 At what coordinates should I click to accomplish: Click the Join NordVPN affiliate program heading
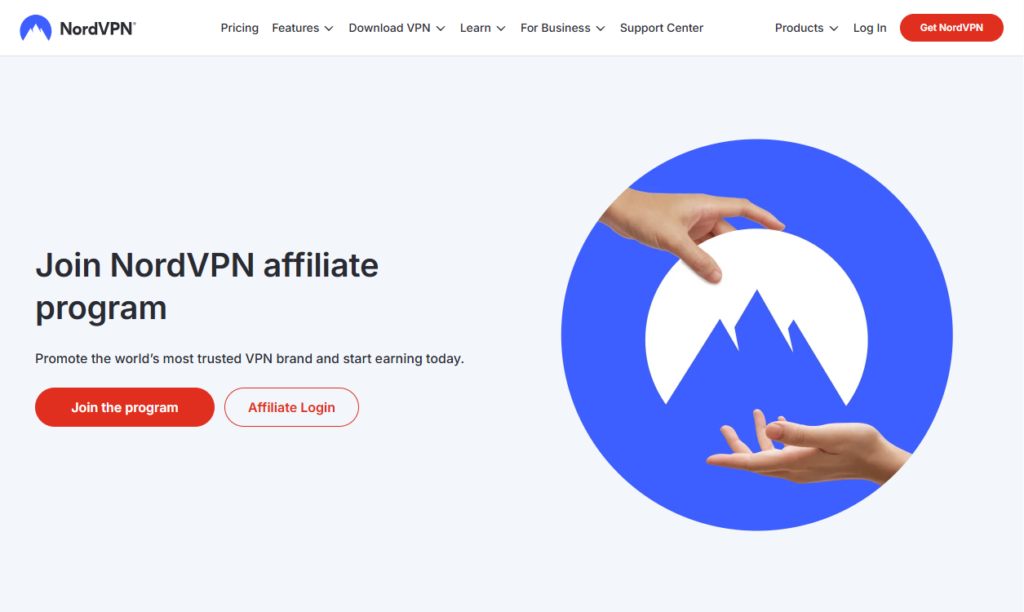click(x=207, y=286)
